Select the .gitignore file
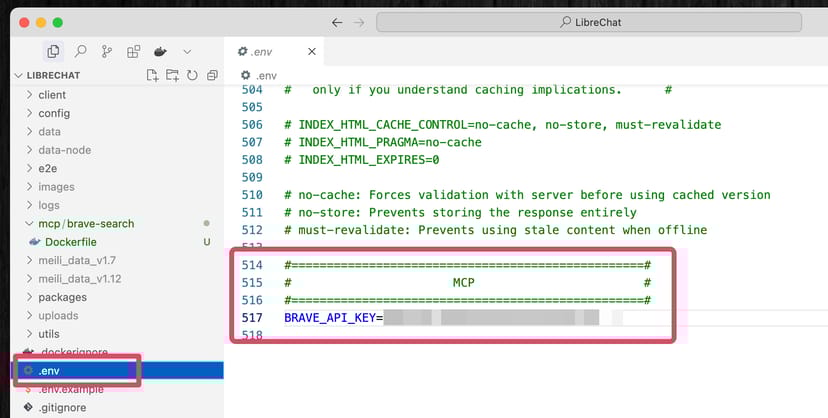 click(63, 407)
